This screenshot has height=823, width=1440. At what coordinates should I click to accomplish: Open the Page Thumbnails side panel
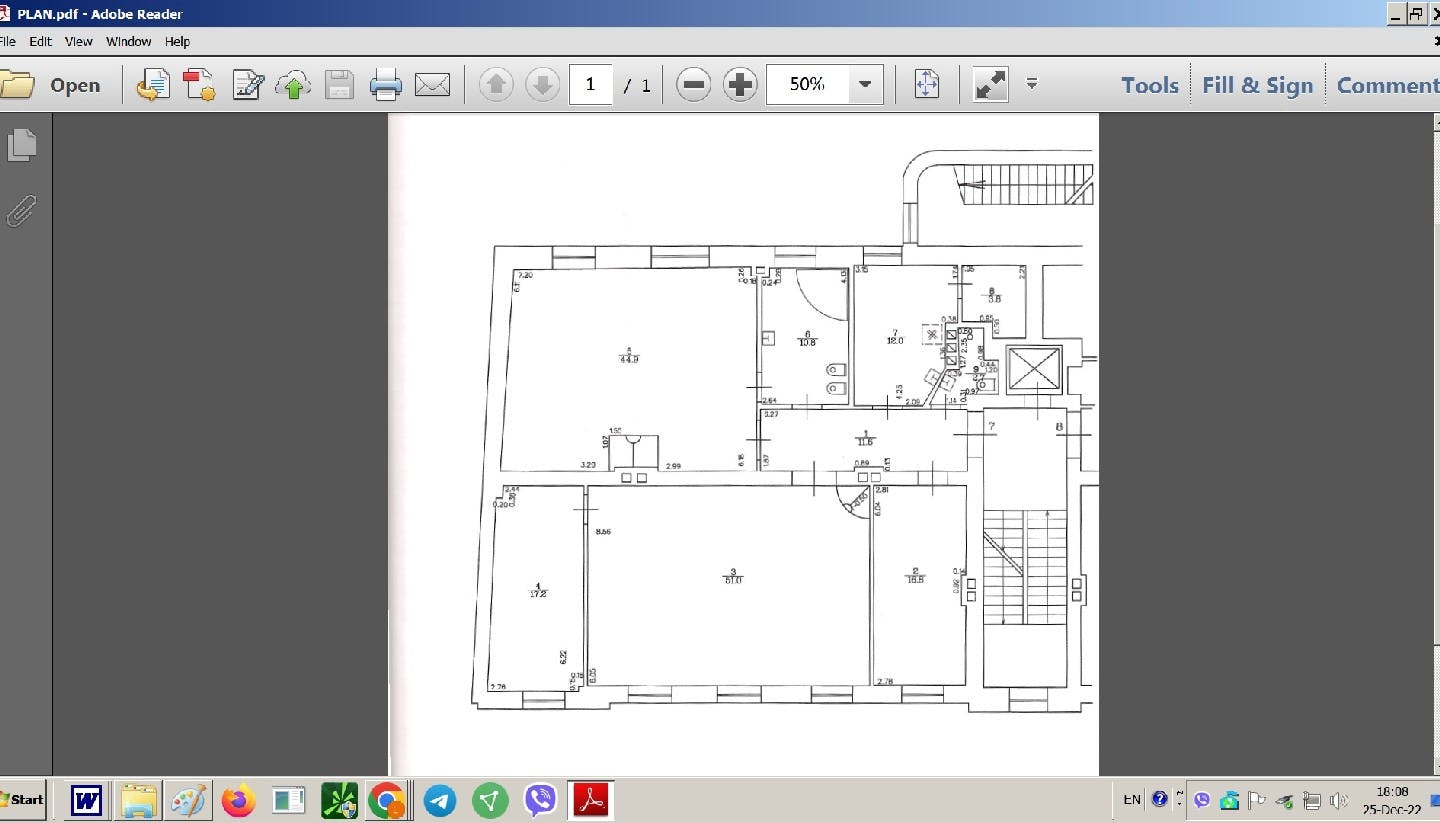tap(21, 145)
